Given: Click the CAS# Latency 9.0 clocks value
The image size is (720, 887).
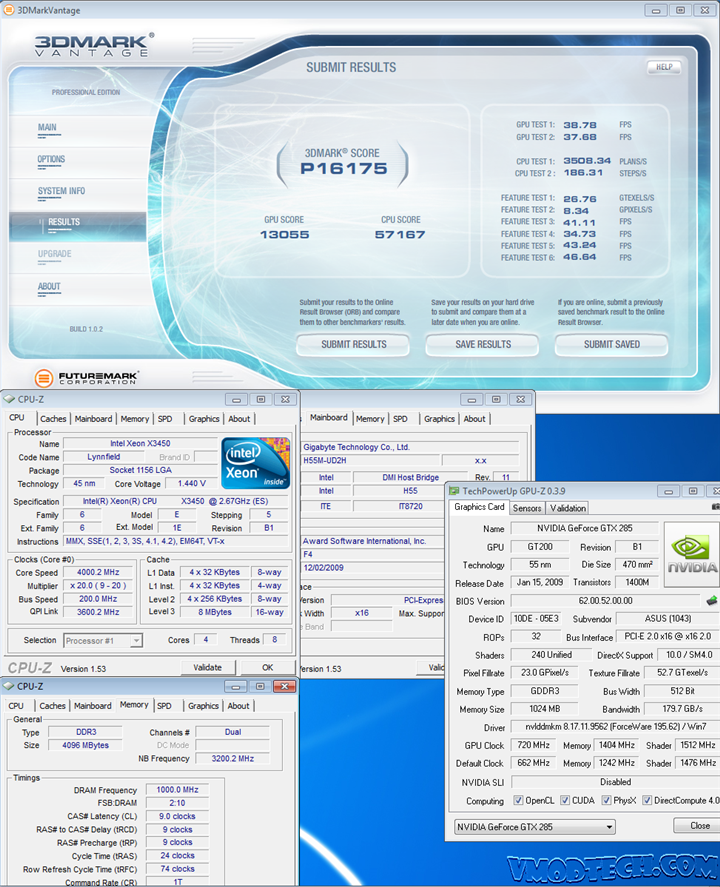Looking at the screenshot, I should (178, 816).
